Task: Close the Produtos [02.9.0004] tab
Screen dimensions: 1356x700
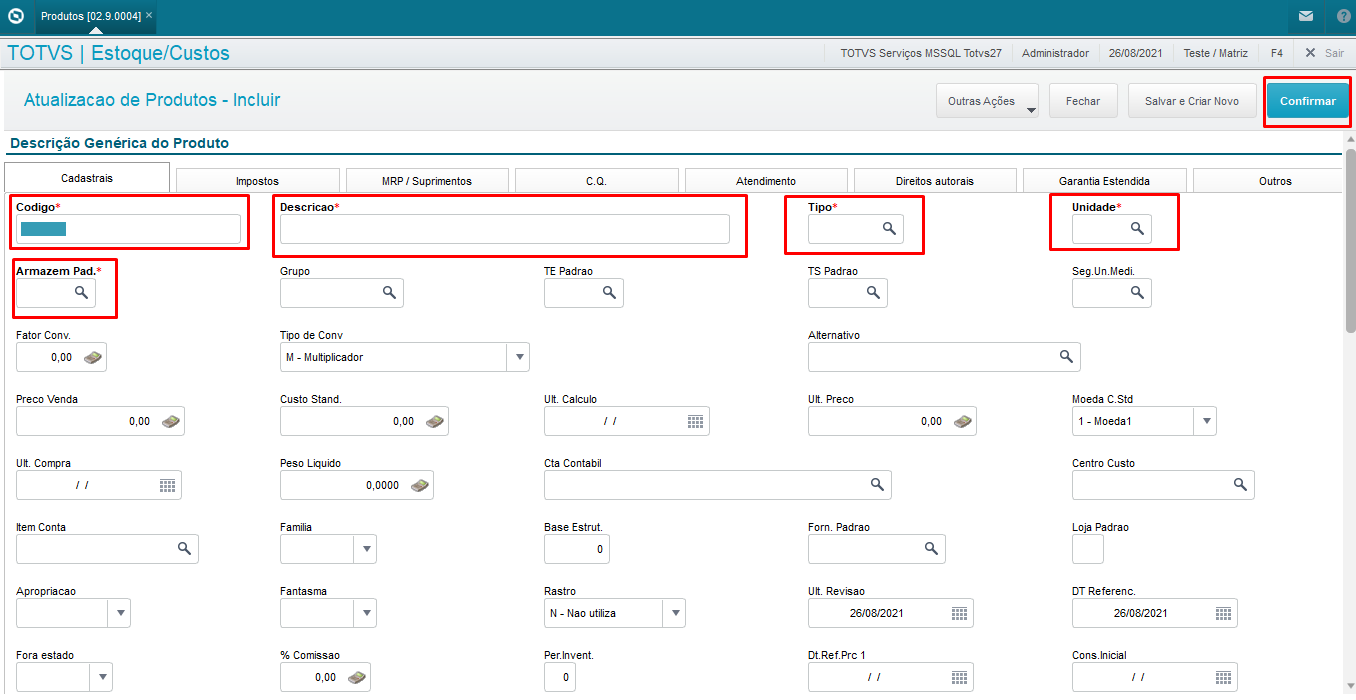Action: [149, 16]
